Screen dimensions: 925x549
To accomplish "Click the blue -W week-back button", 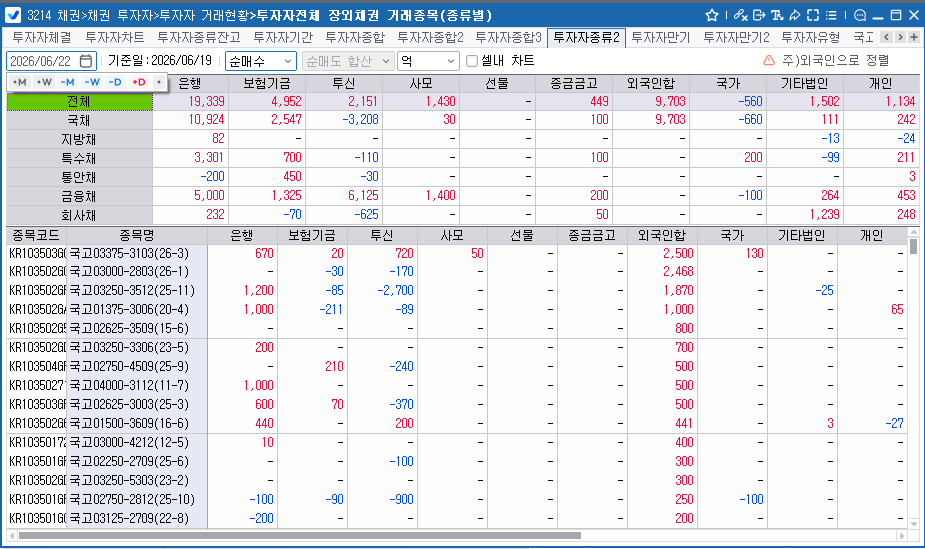I will [91, 82].
